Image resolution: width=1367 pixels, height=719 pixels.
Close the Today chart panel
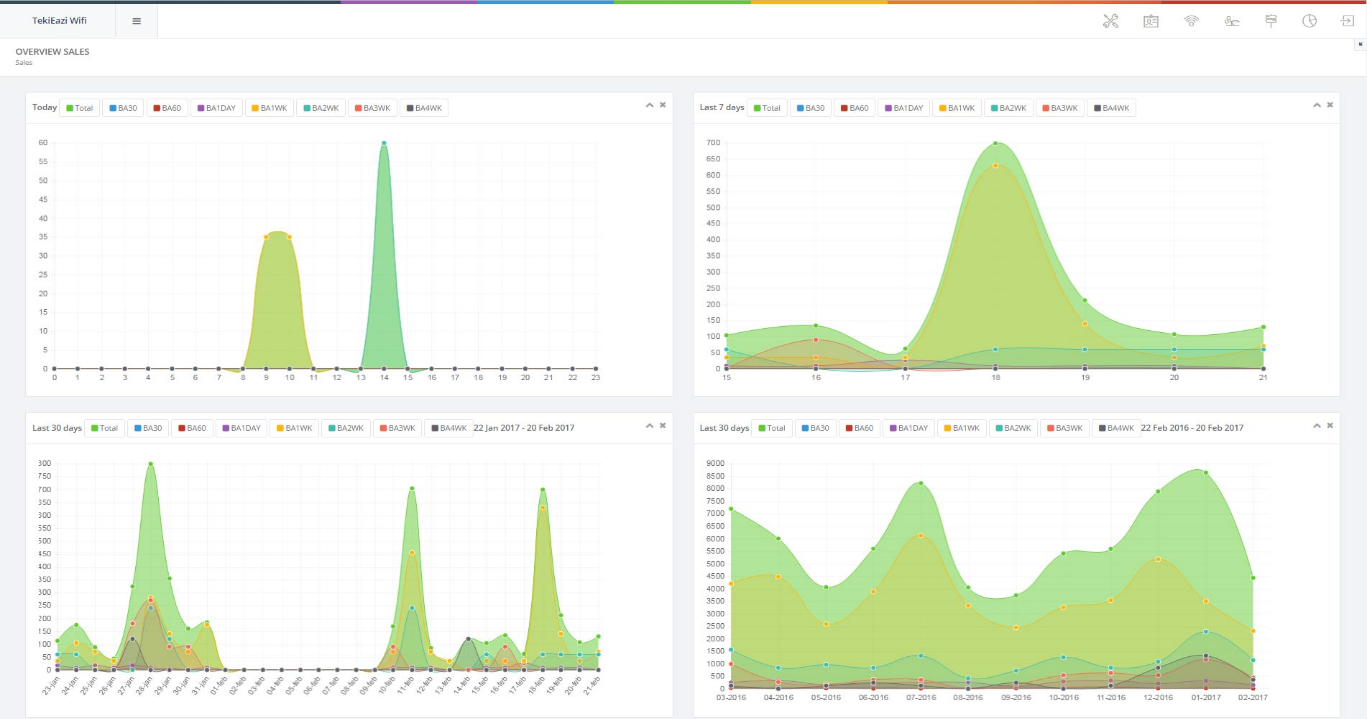(x=662, y=104)
